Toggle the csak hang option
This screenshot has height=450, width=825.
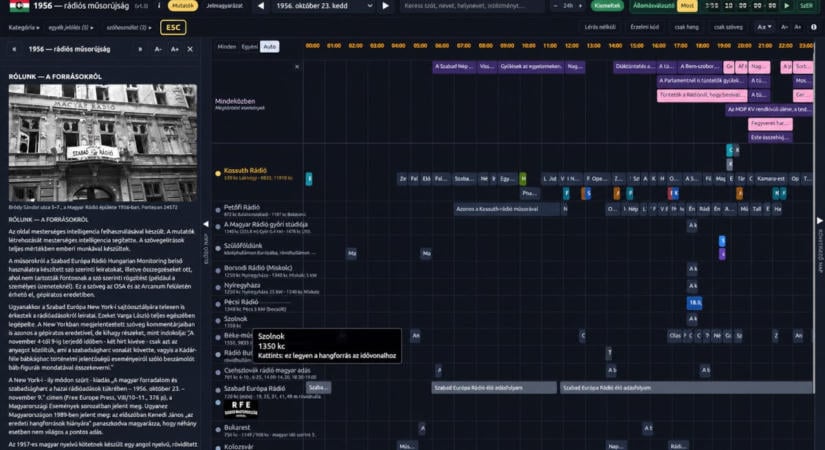(687, 27)
